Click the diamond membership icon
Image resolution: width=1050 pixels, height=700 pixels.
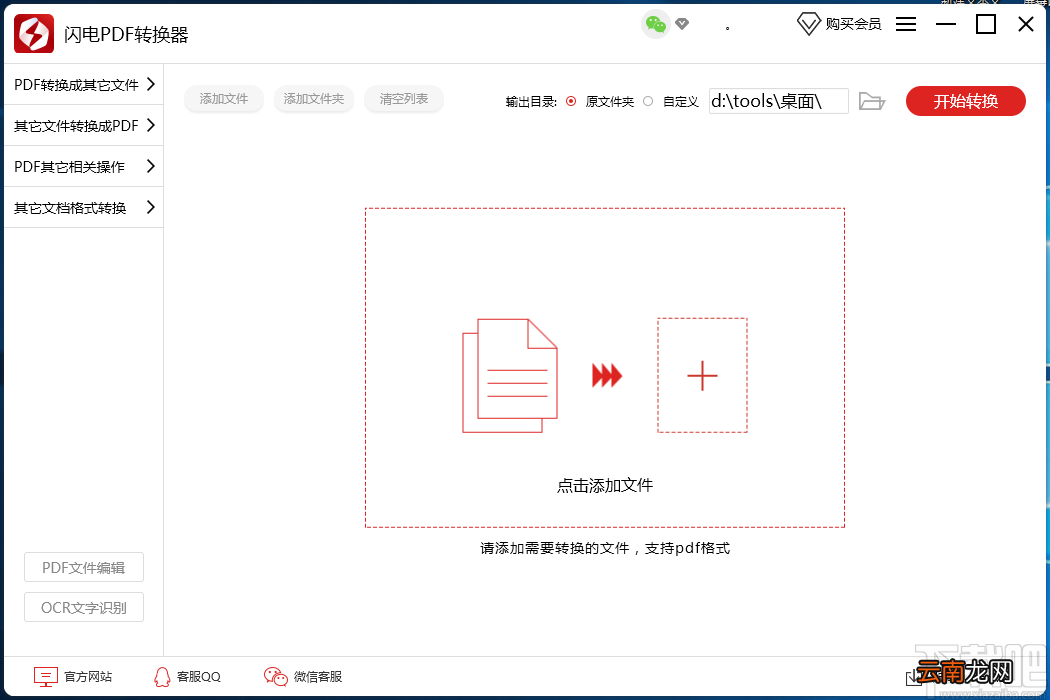click(808, 24)
